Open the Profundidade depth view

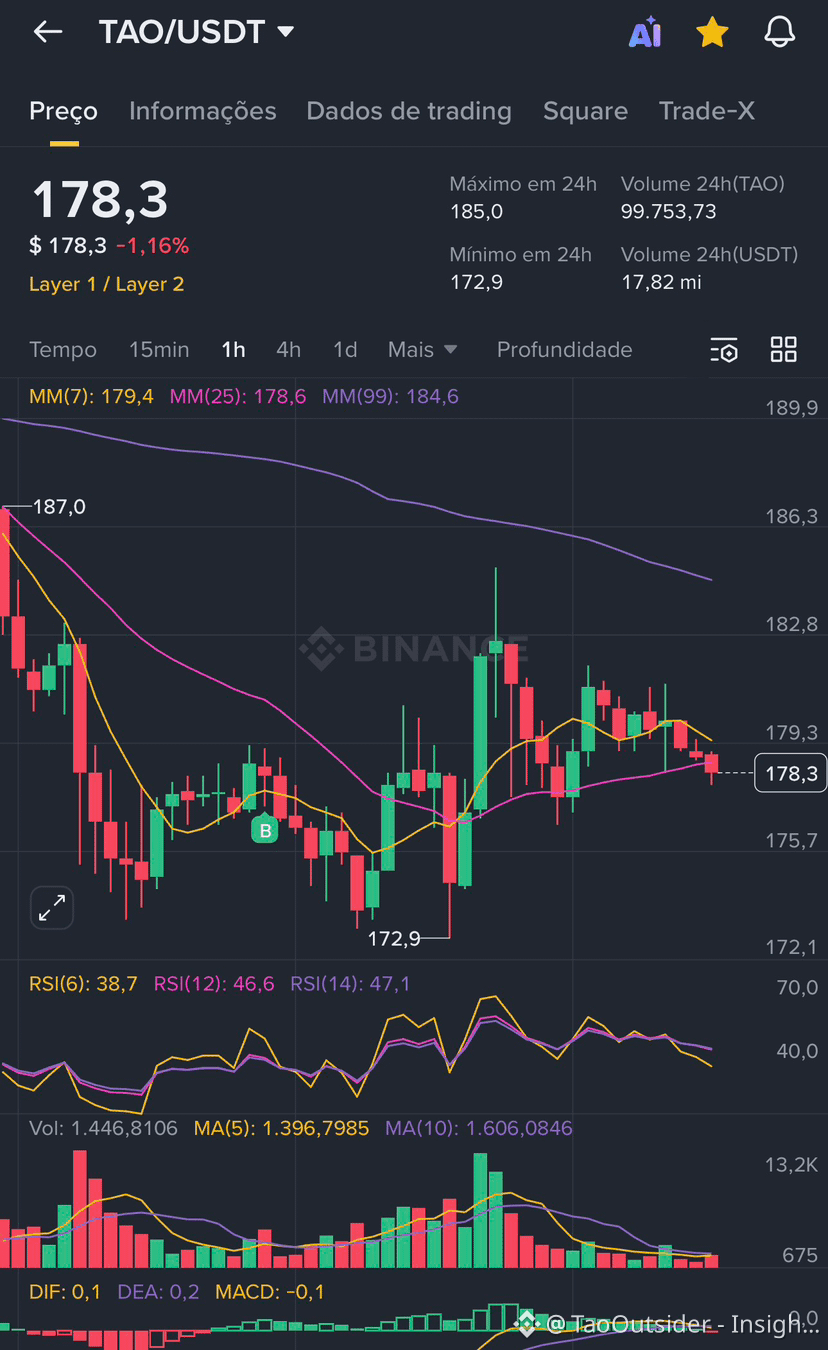click(x=564, y=350)
